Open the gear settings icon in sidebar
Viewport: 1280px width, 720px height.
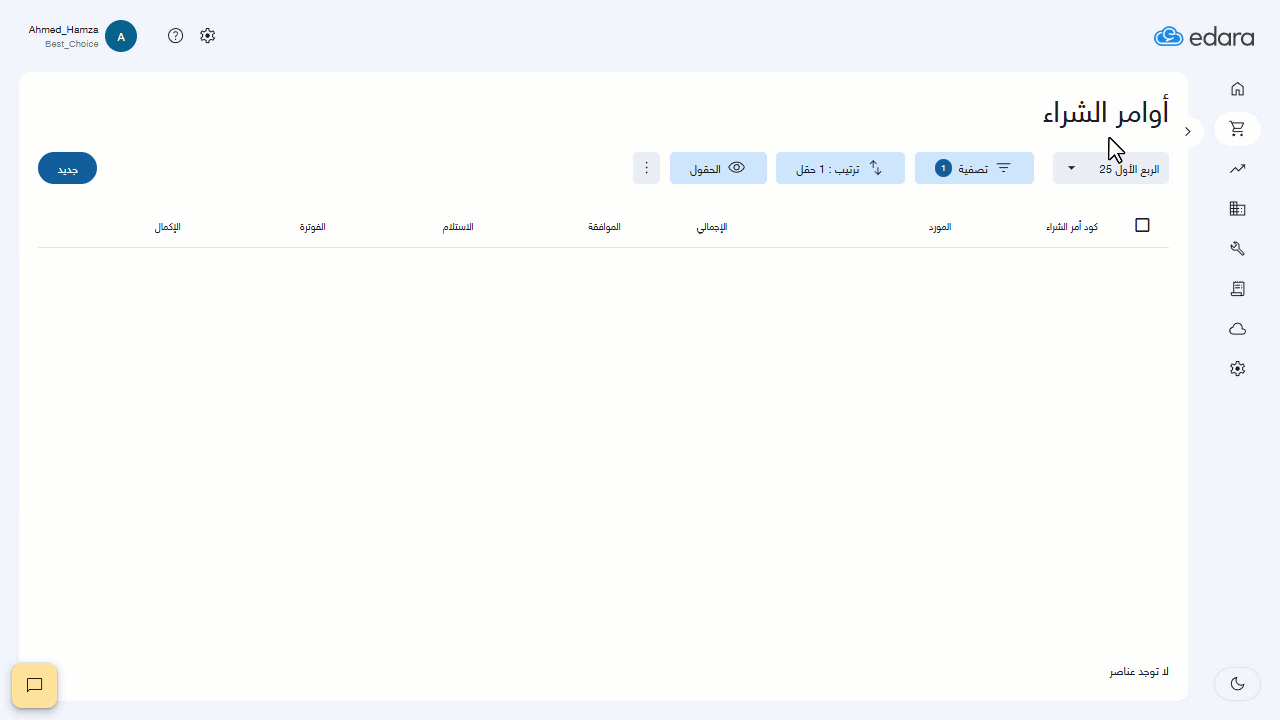(1237, 369)
